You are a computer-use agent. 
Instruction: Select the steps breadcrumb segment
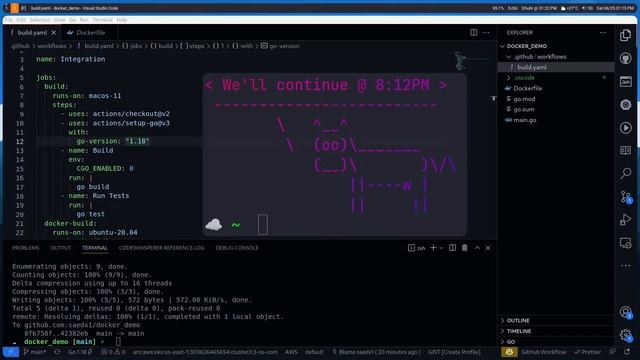192,46
